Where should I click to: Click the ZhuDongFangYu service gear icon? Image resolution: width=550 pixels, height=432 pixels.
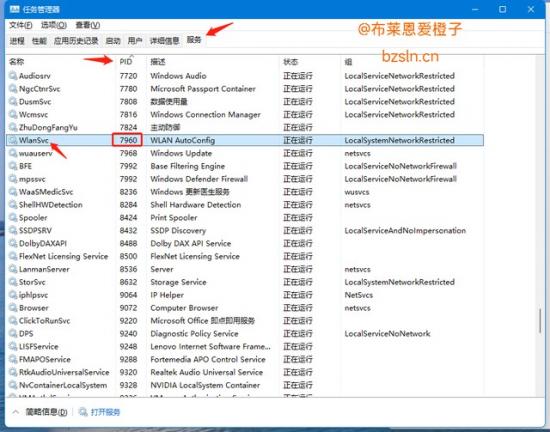click(13, 127)
